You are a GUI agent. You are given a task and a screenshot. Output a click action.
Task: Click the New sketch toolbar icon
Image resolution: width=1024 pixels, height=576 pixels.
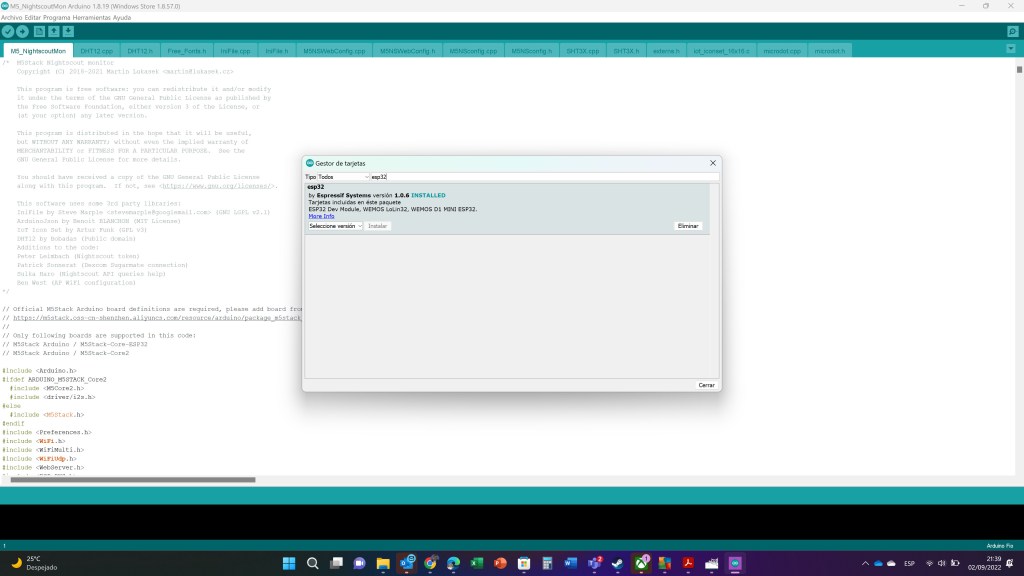click(38, 32)
